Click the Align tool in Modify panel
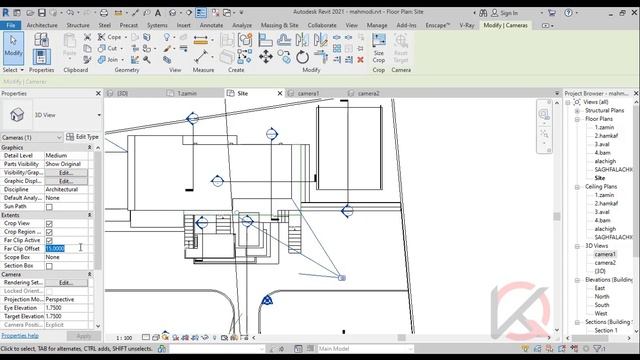640x360 pixels. pyautogui.click(x=265, y=40)
